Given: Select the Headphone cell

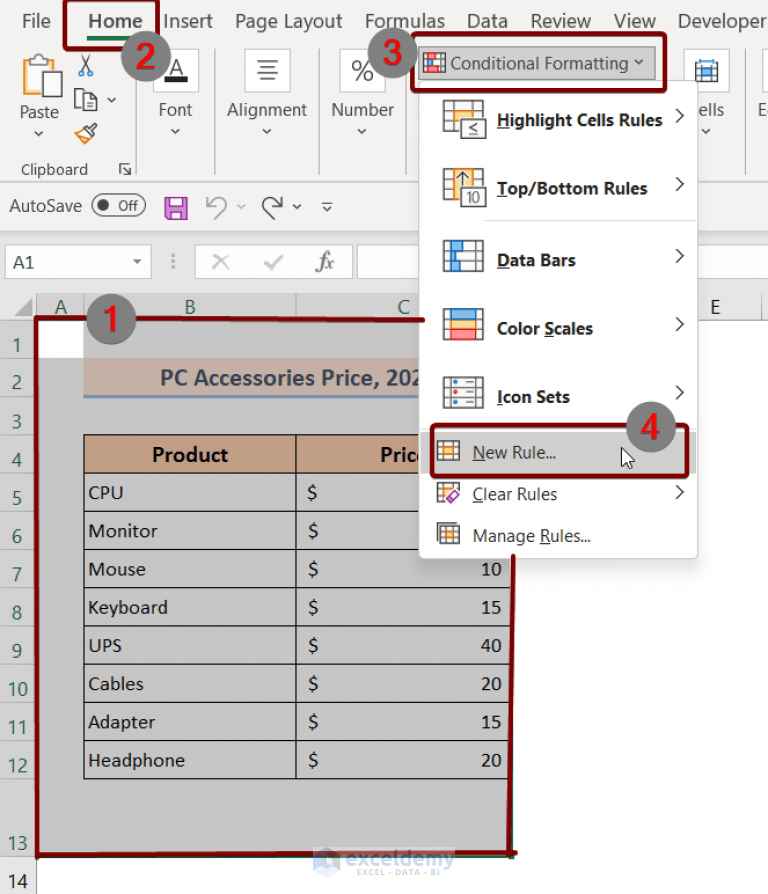Looking at the screenshot, I should [x=190, y=760].
